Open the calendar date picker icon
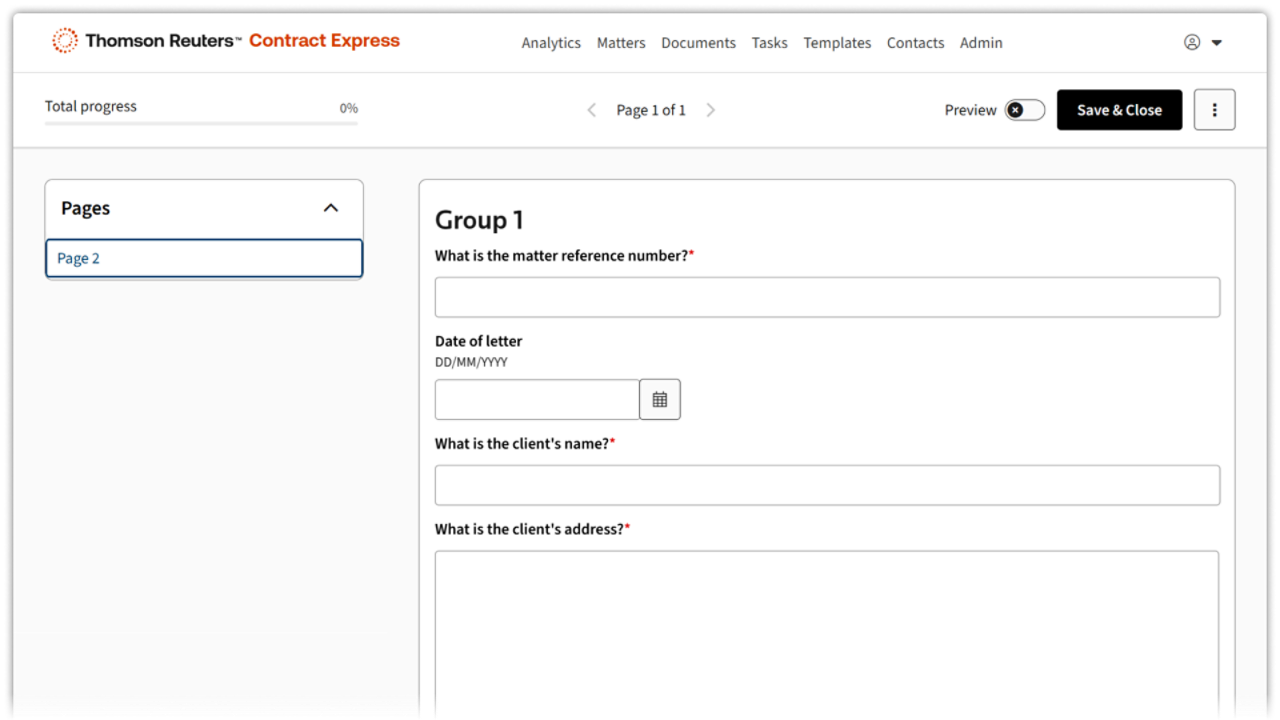Image resolution: width=1280 pixels, height=720 pixels. pos(660,400)
